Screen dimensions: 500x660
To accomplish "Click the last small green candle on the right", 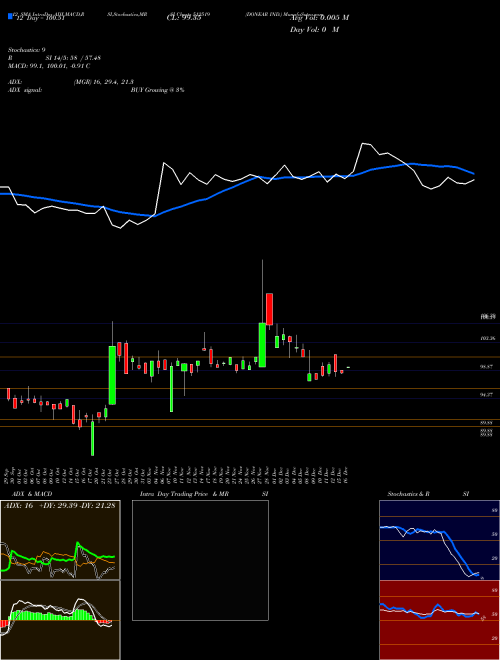I will click(348, 368).
